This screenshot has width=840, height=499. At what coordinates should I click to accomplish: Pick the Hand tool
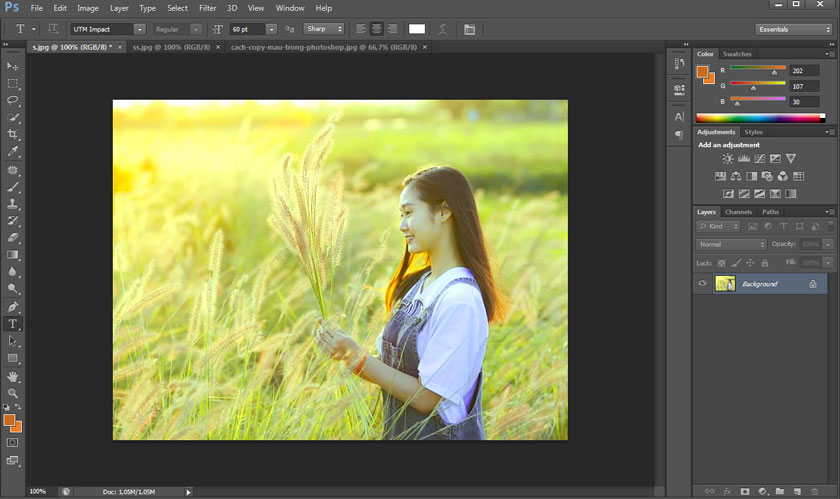coord(13,376)
